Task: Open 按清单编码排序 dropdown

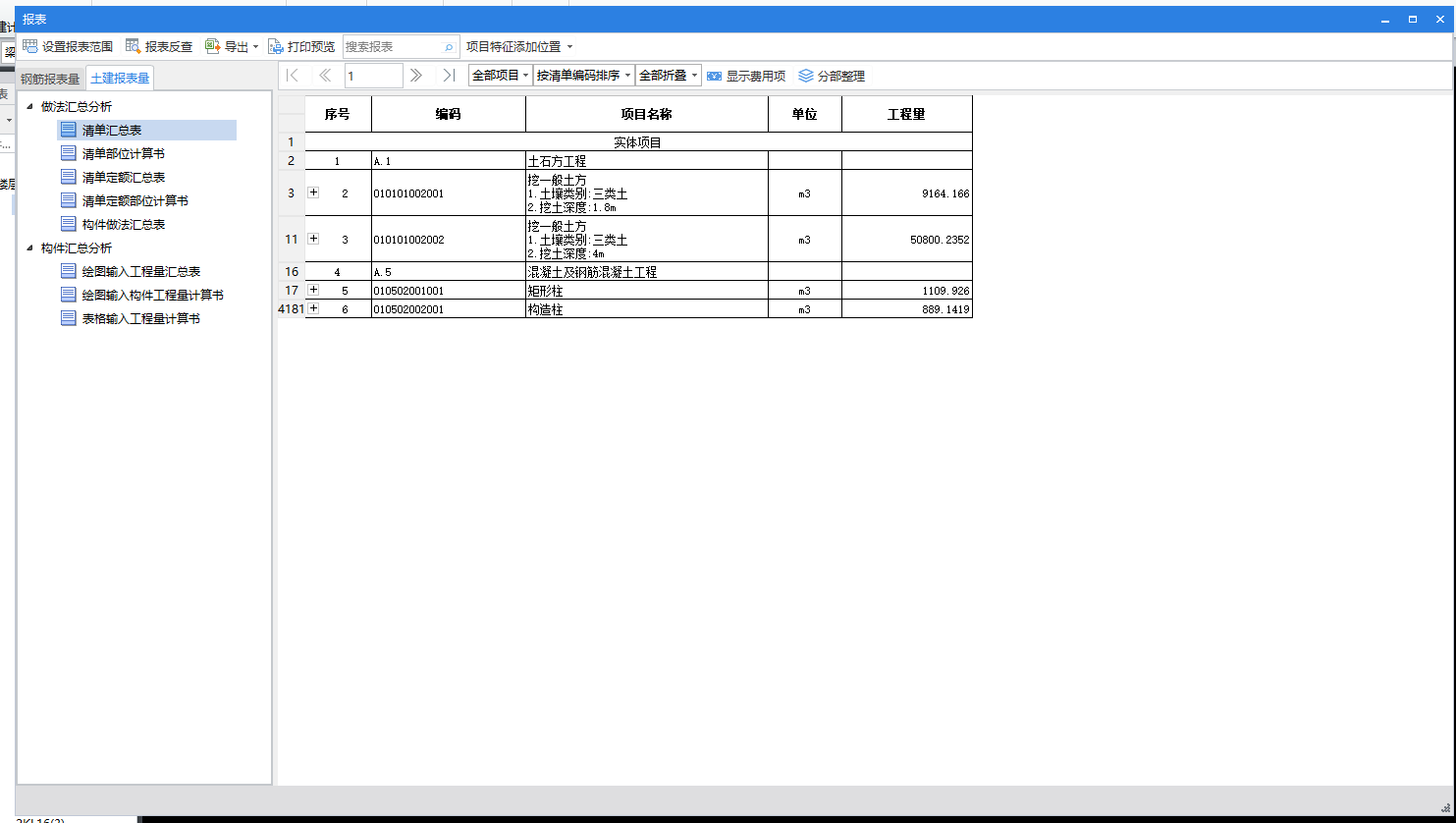Action: [x=583, y=75]
